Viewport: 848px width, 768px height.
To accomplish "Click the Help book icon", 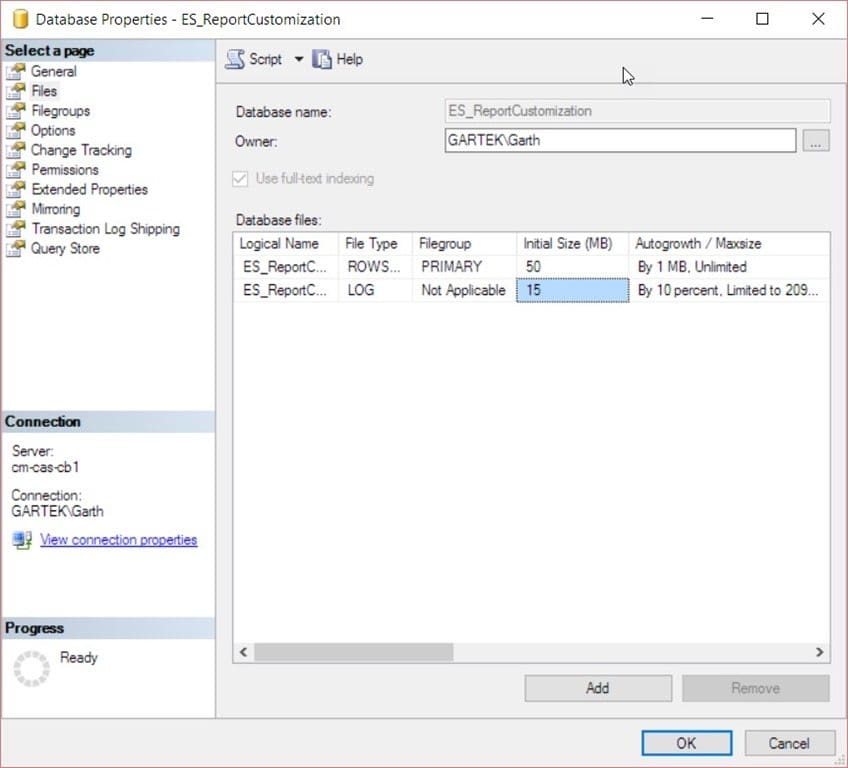I will coord(322,59).
